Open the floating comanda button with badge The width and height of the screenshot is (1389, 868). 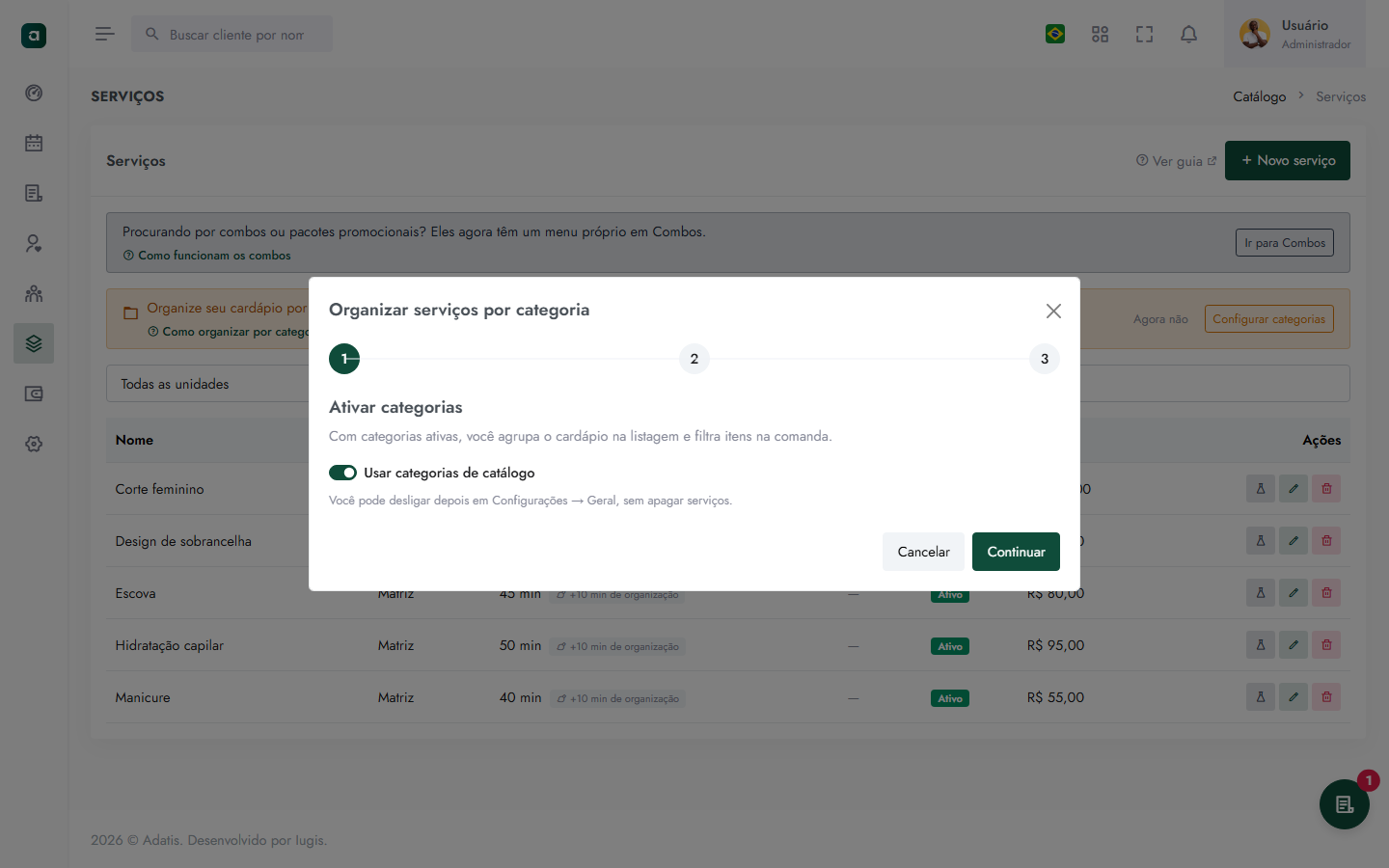[1345, 804]
